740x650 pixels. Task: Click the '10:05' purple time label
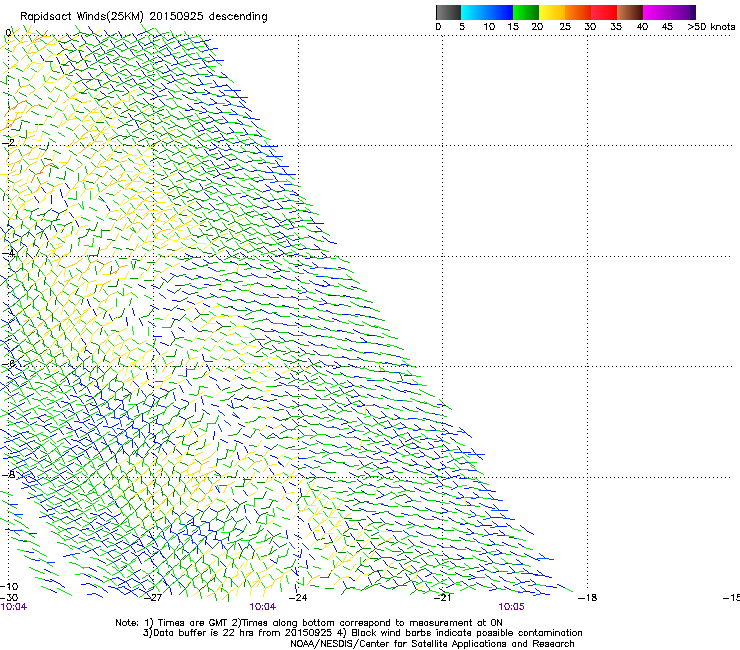point(511,607)
